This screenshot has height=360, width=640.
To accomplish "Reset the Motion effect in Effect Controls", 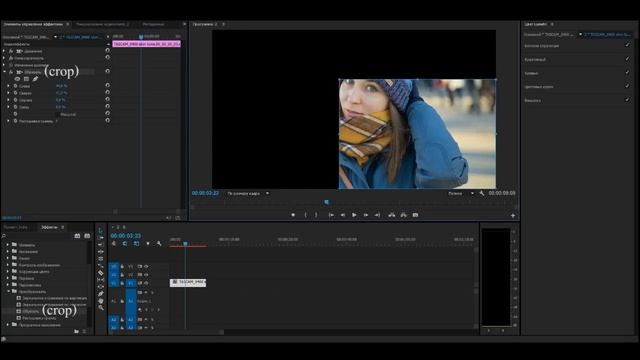I will (107, 51).
